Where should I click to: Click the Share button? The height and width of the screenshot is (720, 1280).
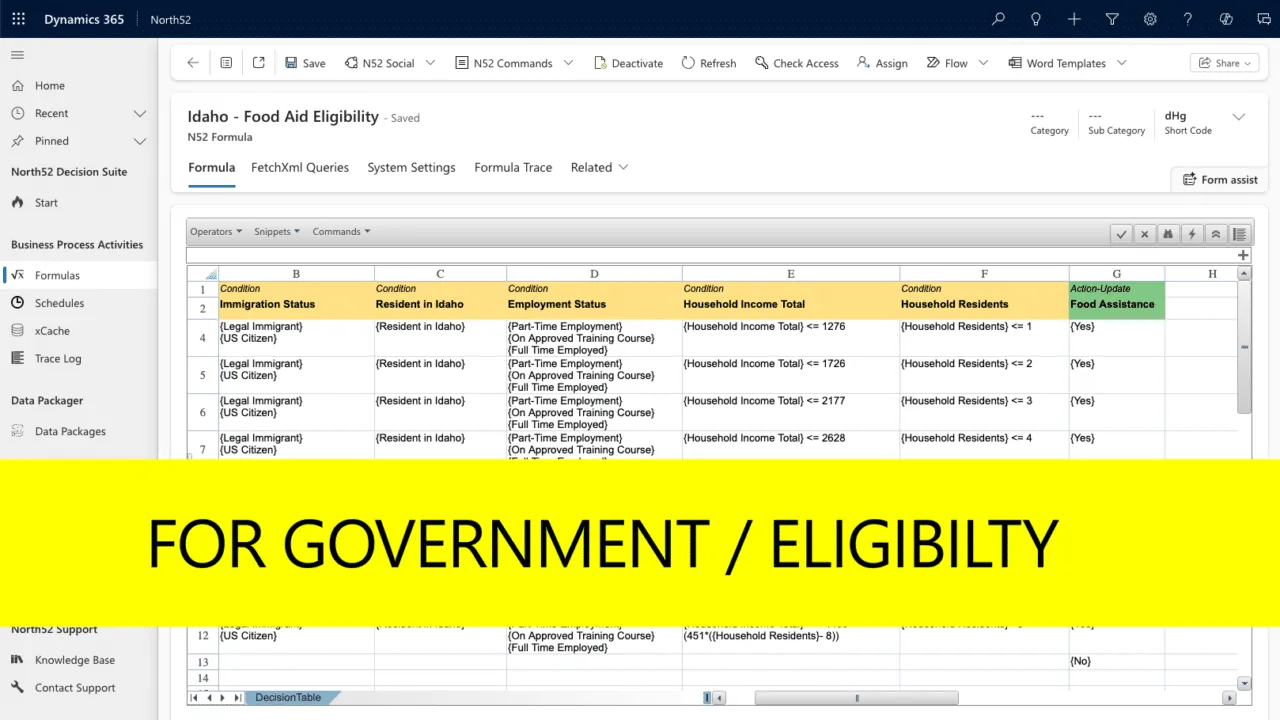[1226, 63]
